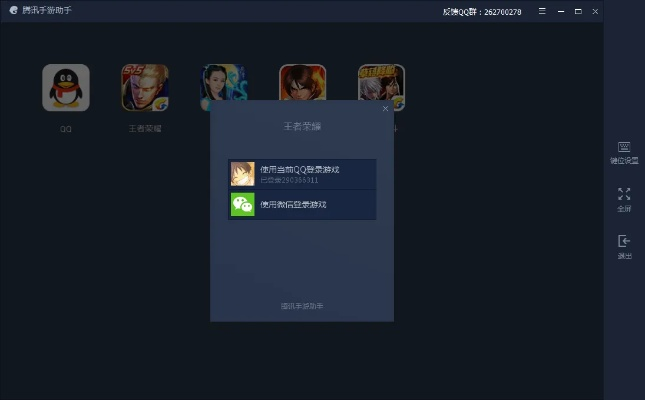Click the 腾讯手游助手 logo in title bar

coord(14,10)
